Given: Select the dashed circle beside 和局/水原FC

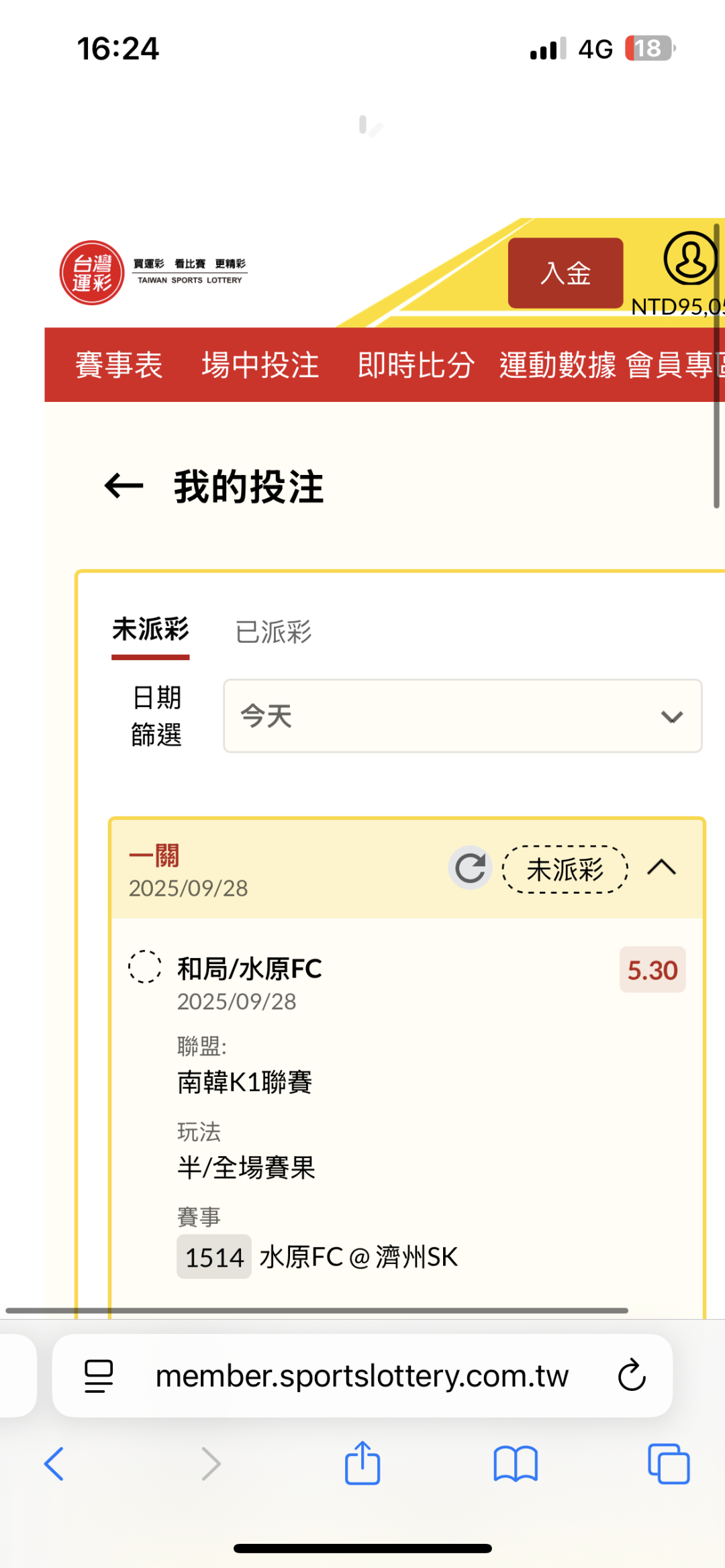Looking at the screenshot, I should coord(145,967).
